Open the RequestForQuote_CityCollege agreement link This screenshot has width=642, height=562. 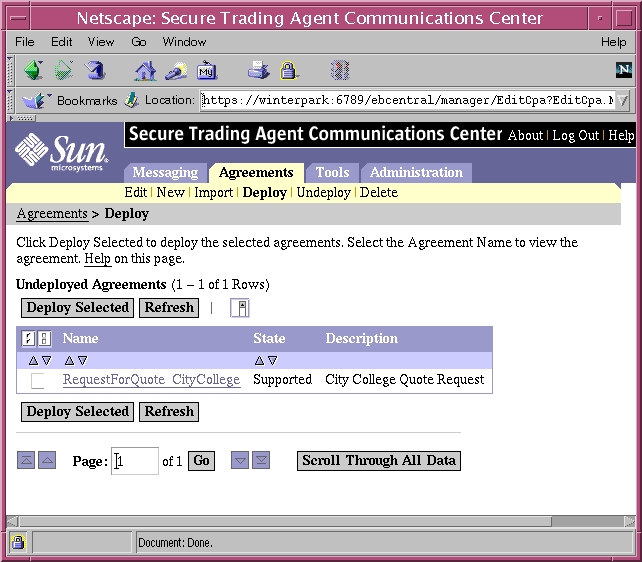click(151, 379)
